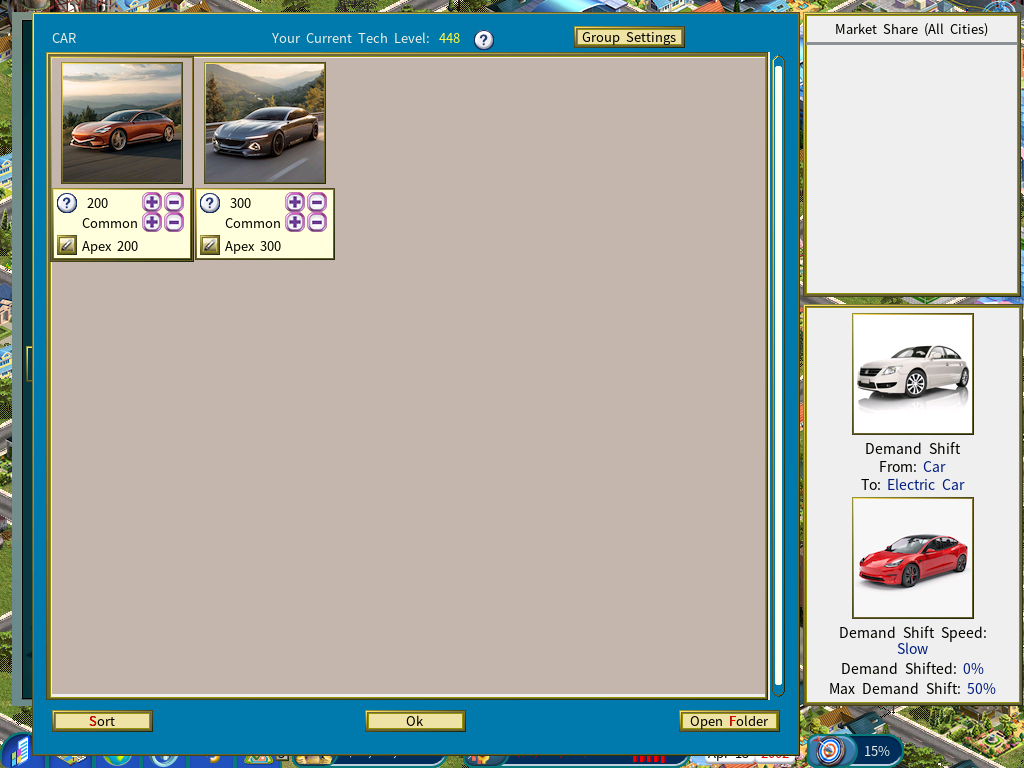This screenshot has width=1024, height=768.
Task: Select the orange Apex 200 car thumbnail
Action: pos(122,123)
